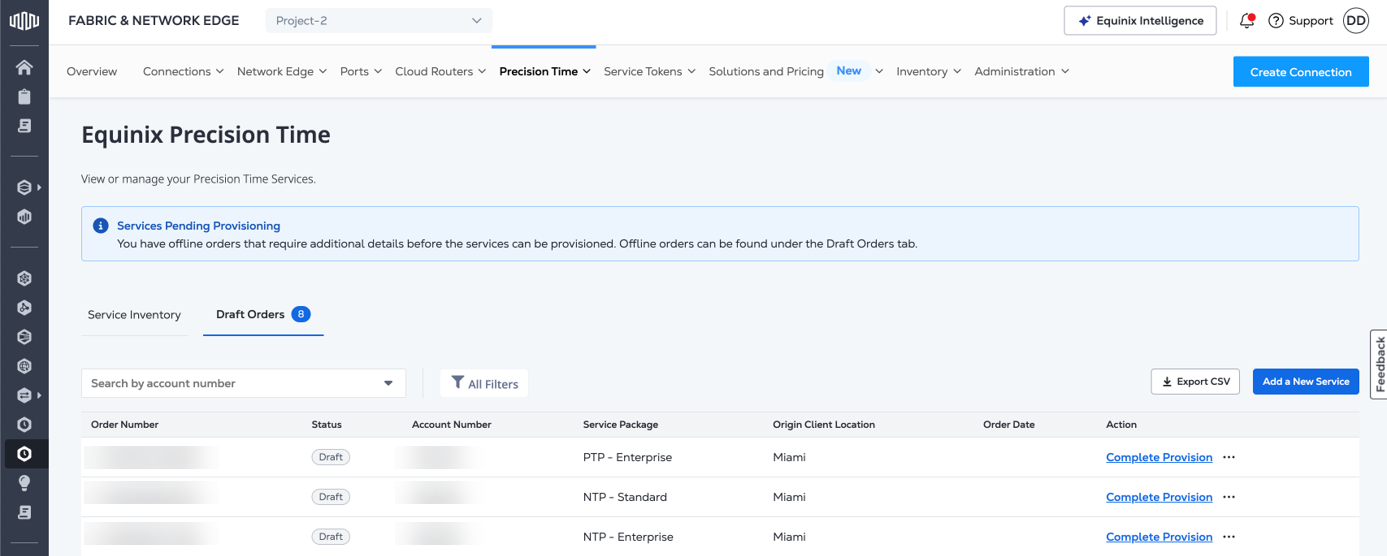Go to the Overview menu item
This screenshot has height=556, width=1387.
click(x=92, y=71)
